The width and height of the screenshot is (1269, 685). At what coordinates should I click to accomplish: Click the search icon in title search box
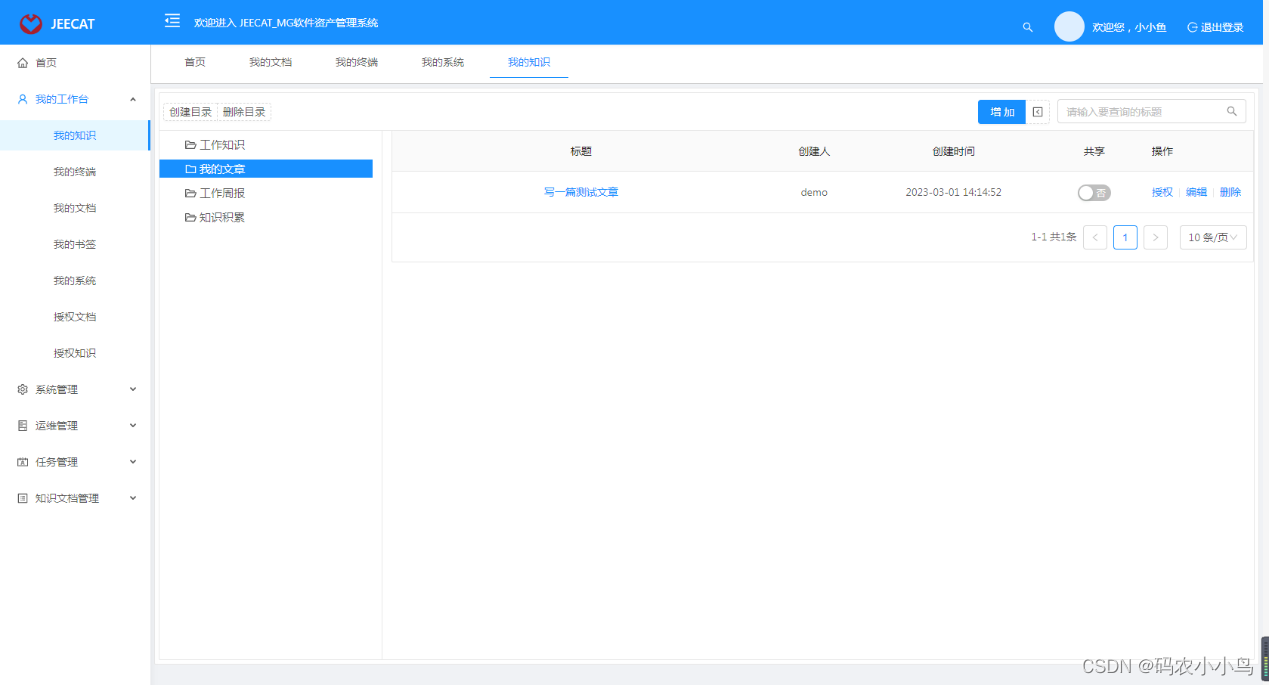[x=1232, y=111]
